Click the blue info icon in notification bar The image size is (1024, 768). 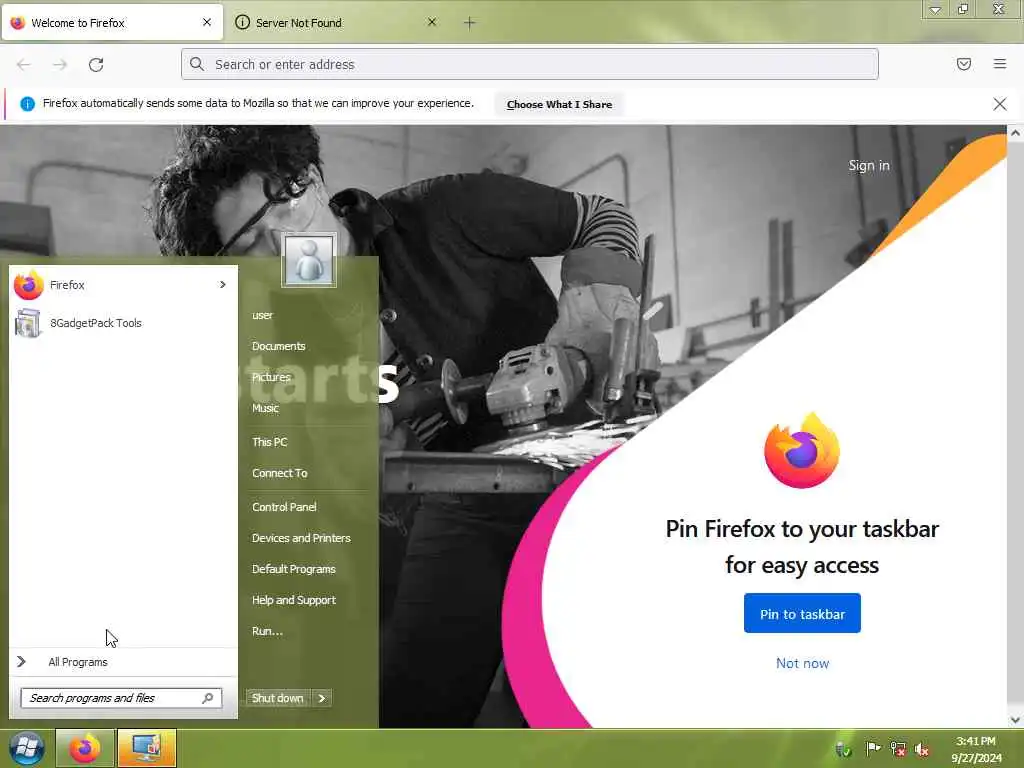(27, 104)
